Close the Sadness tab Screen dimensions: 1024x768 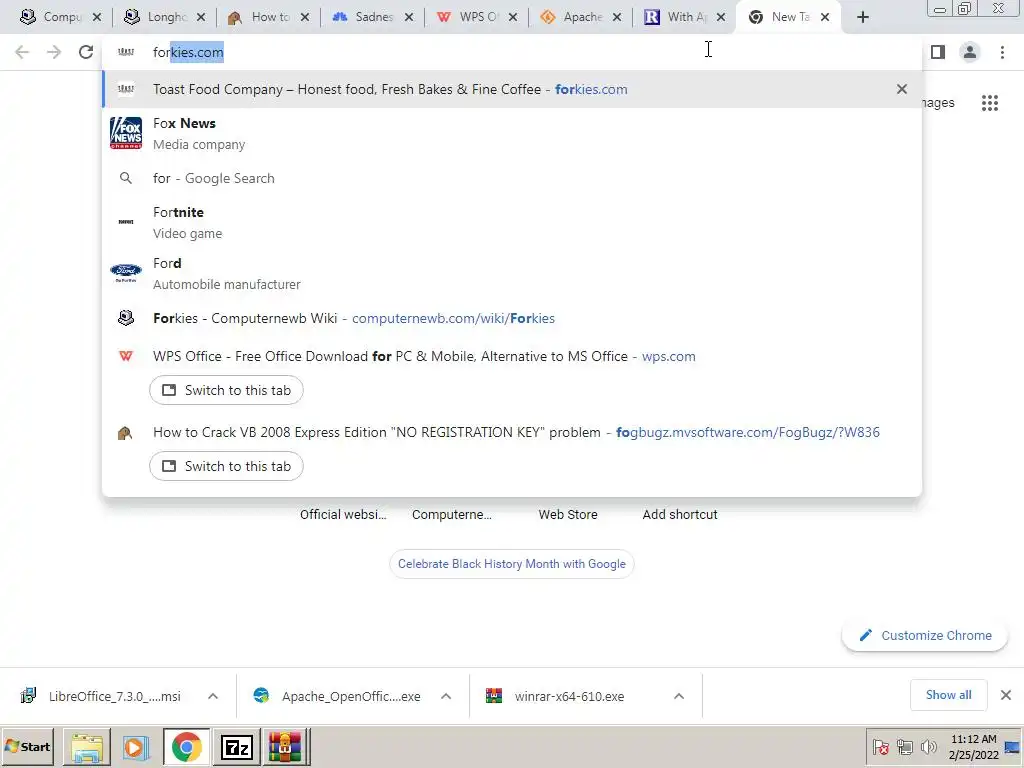pos(409,17)
